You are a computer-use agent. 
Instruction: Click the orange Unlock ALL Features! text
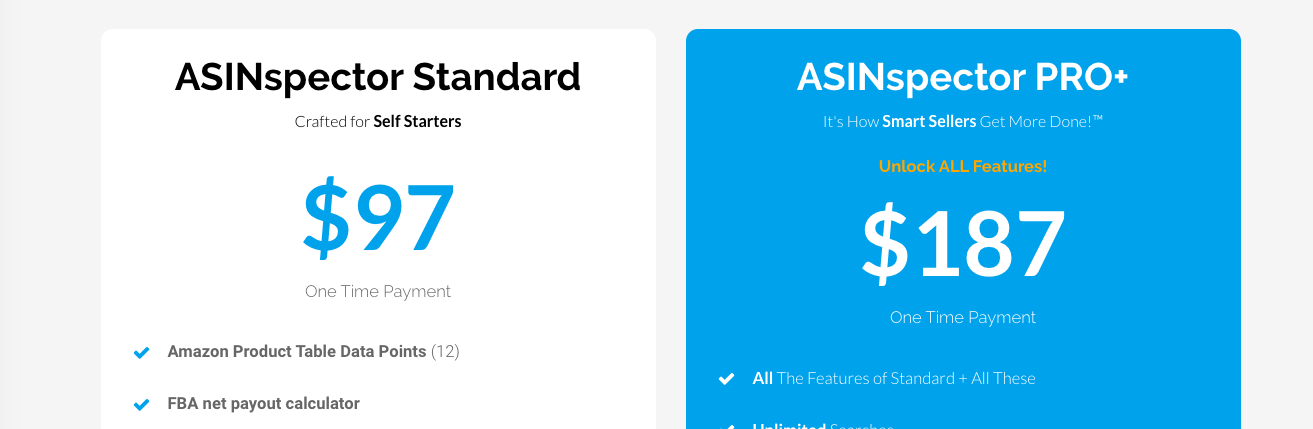(x=963, y=166)
